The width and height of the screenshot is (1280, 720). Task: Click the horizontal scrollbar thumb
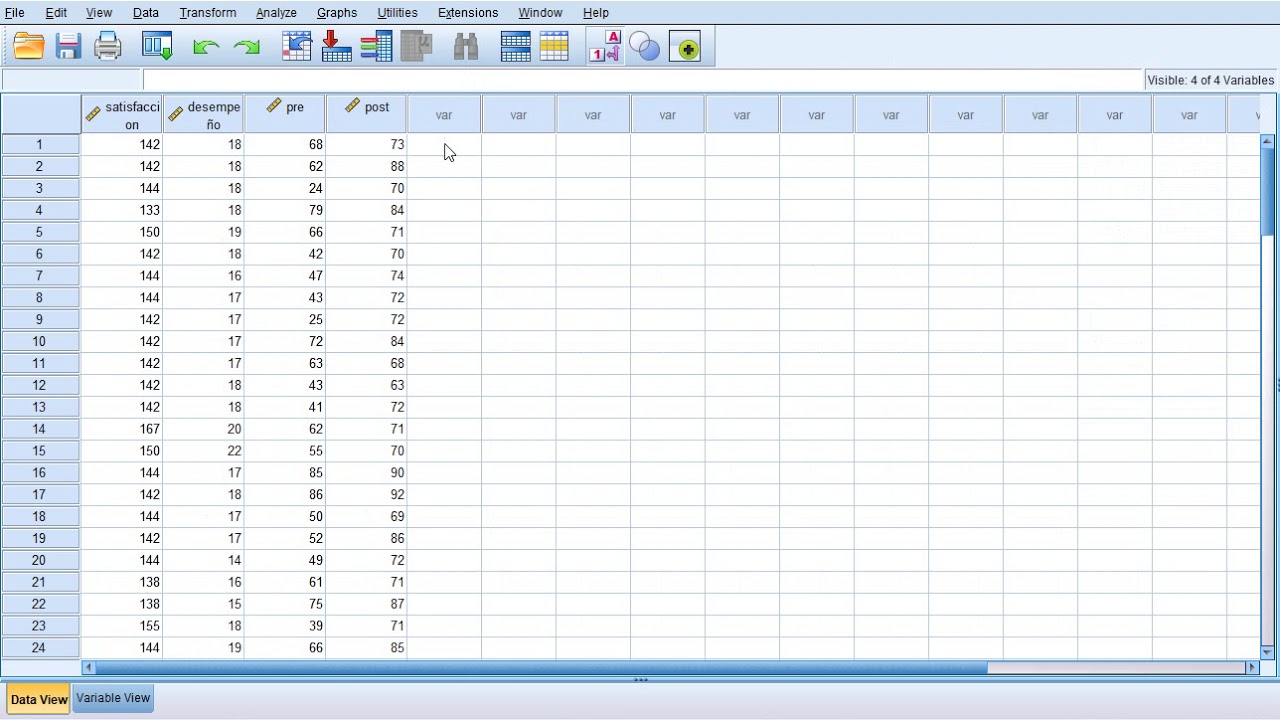541,667
